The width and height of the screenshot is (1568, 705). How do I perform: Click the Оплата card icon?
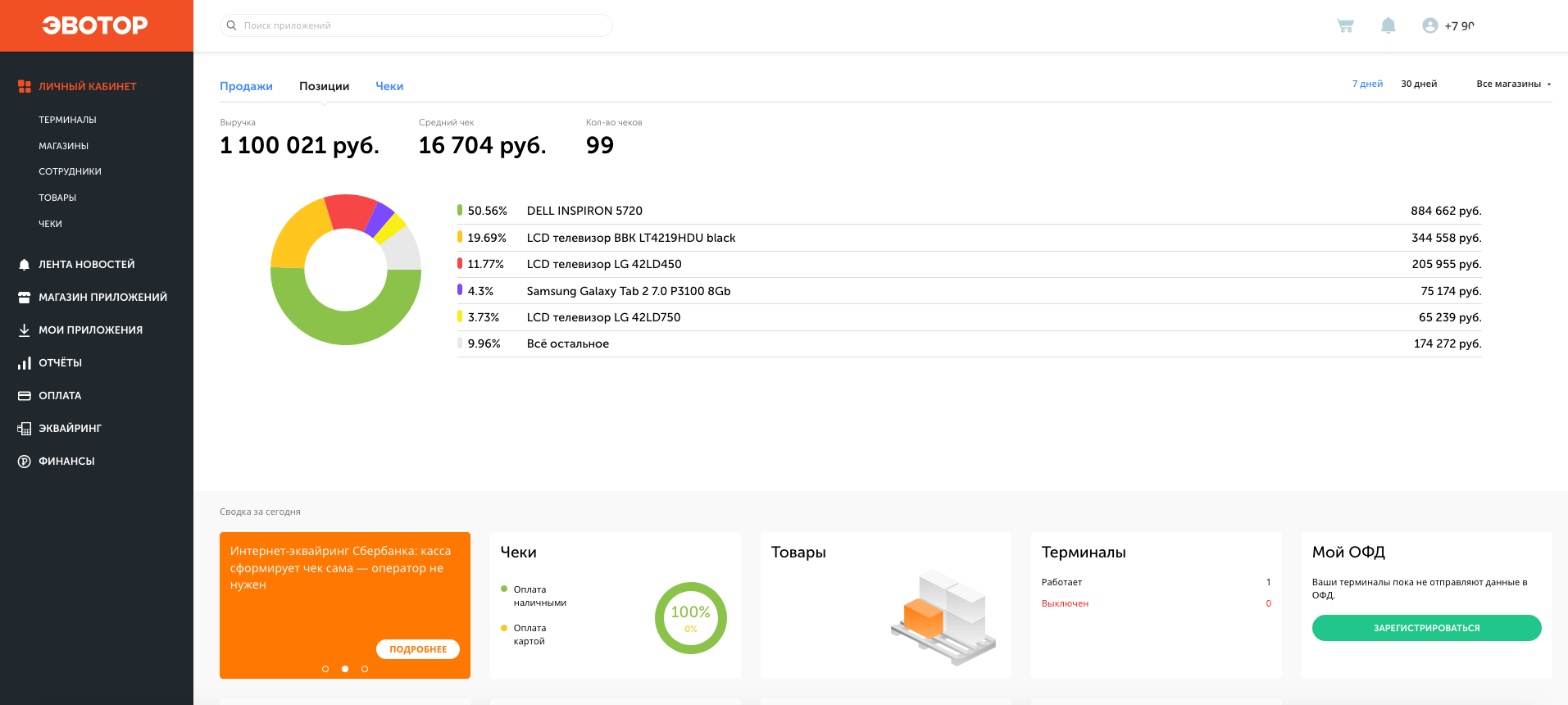click(x=25, y=396)
